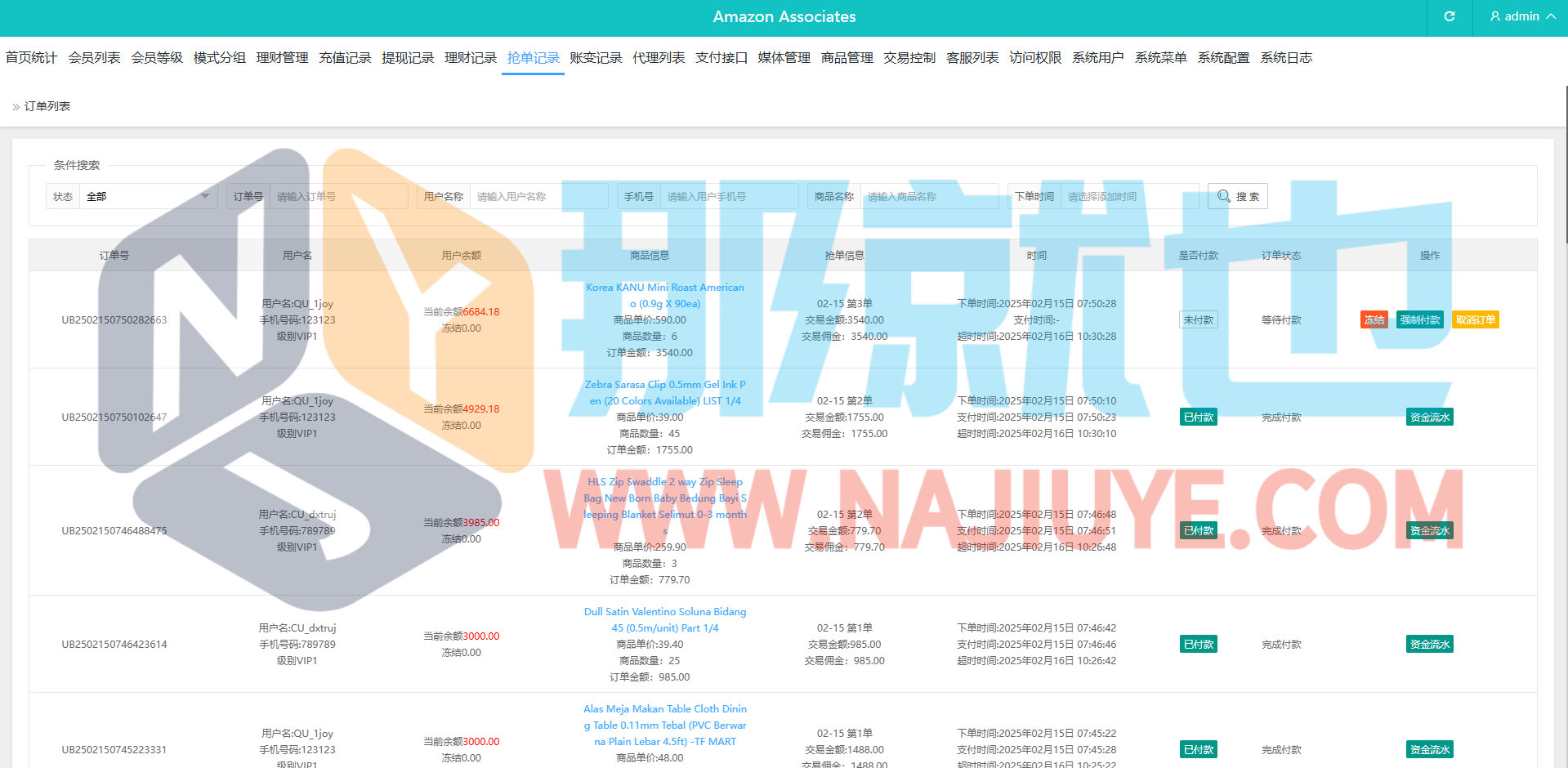Click the page vertical scrollbar
The image size is (1568, 768).
pos(1566,163)
